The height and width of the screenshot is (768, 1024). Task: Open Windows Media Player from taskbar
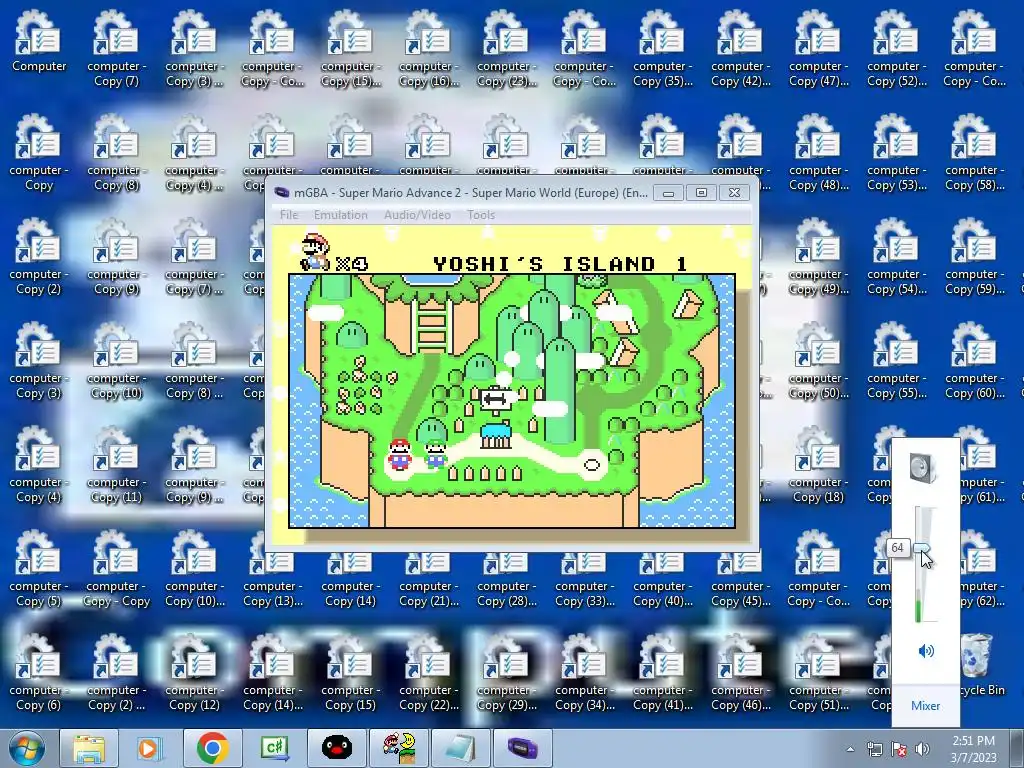tap(149, 748)
